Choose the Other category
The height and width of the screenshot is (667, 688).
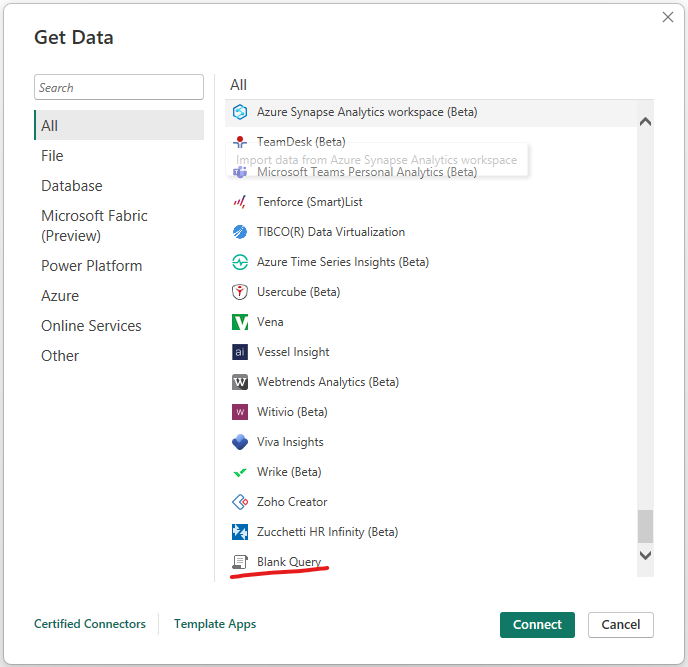(60, 356)
